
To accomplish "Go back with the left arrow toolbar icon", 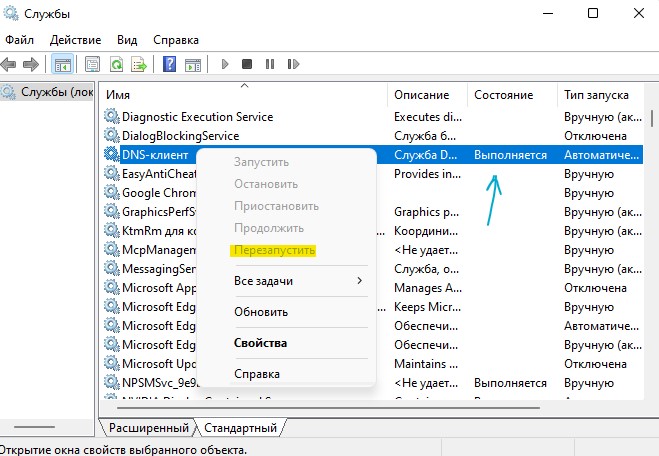I will (x=8, y=64).
